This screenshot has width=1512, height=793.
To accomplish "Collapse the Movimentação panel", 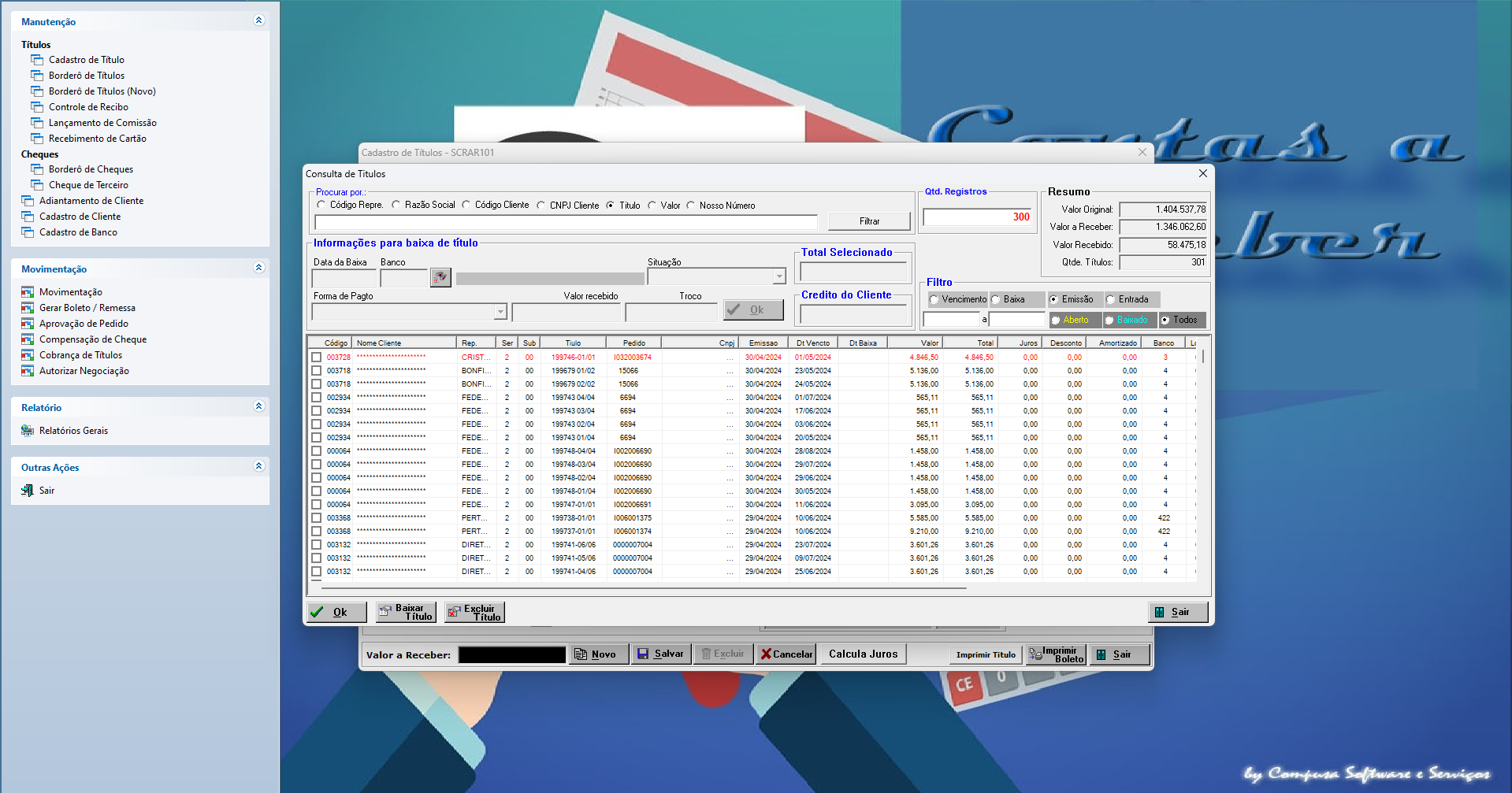I will (x=259, y=268).
